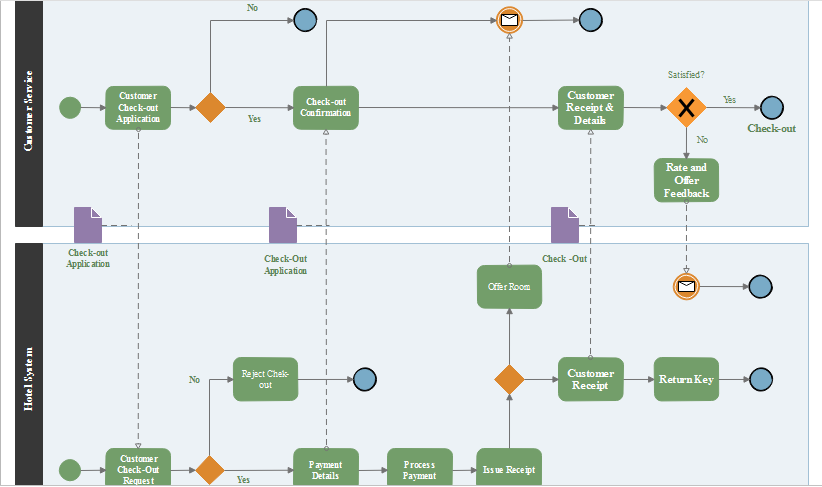Viewport: 822px width, 487px height.
Task: Click the Offer Room task box
Action: click(509, 287)
